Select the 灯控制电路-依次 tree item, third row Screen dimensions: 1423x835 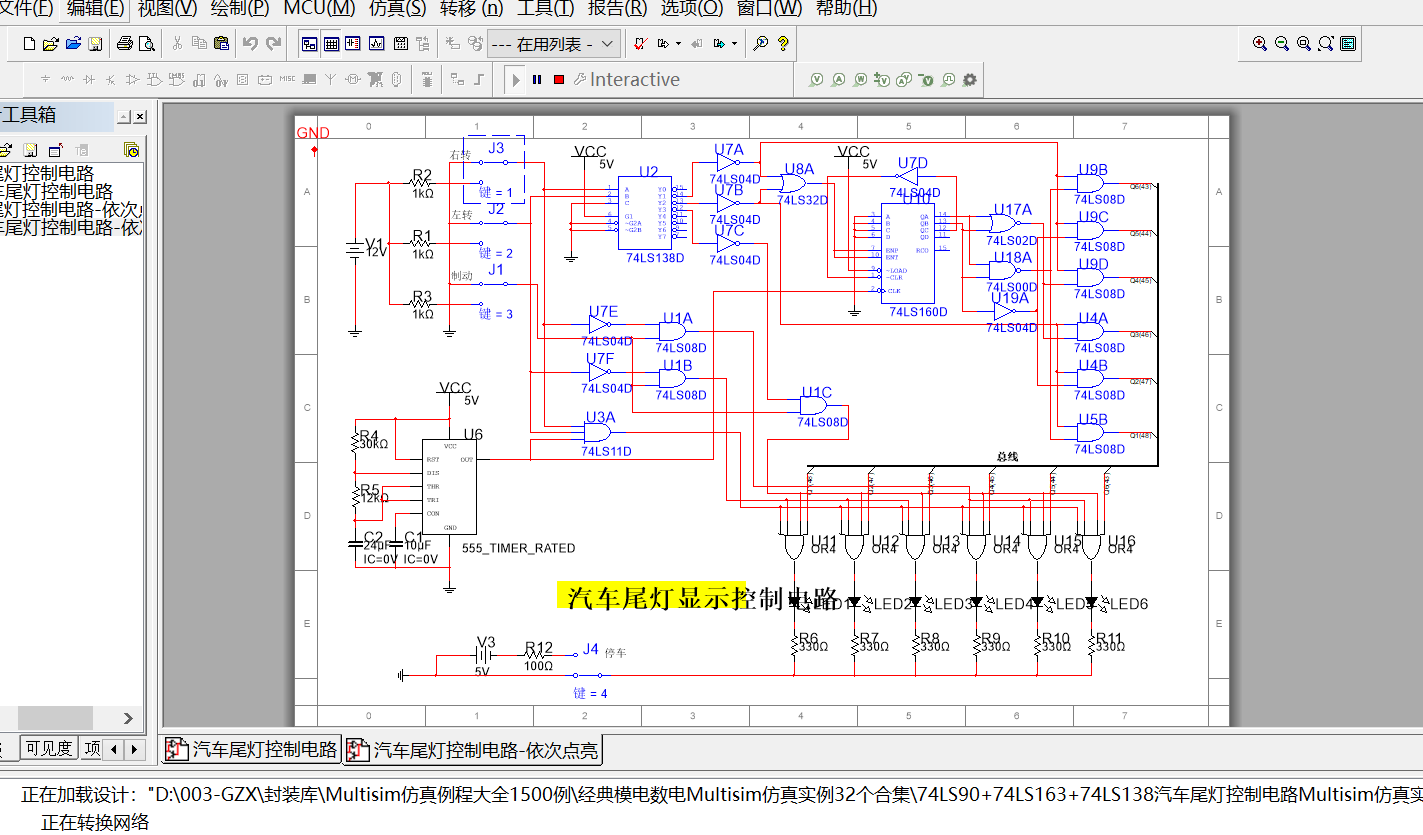pyautogui.click(x=71, y=209)
